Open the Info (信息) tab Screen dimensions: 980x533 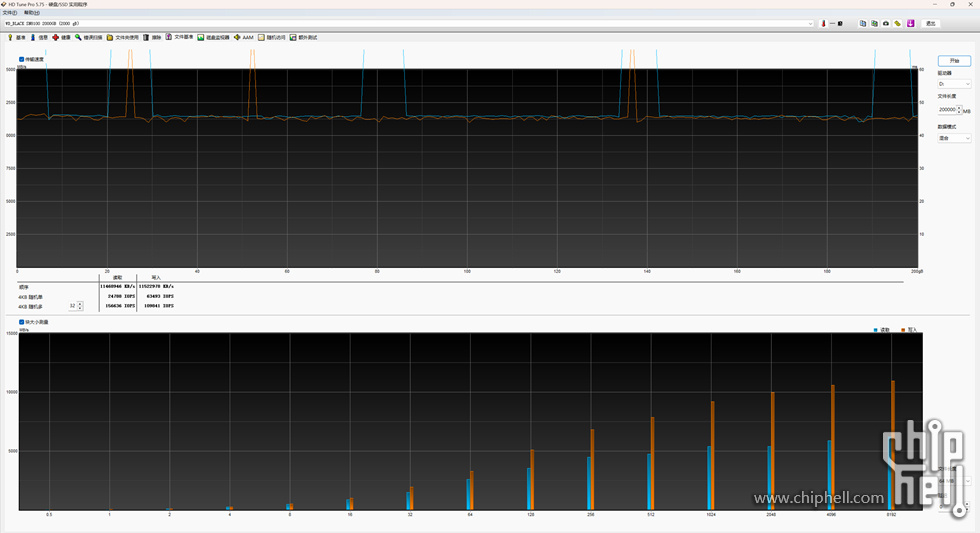tap(39, 37)
